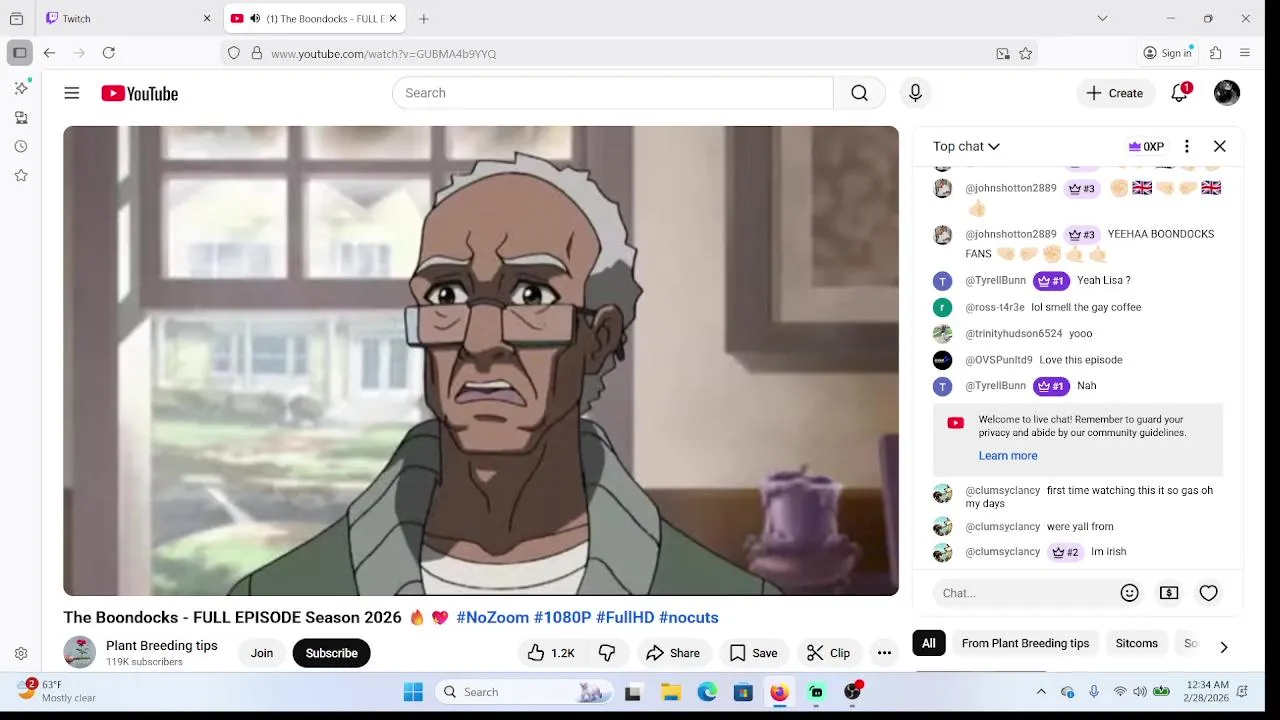Open live chat more options menu

[x=1187, y=146]
